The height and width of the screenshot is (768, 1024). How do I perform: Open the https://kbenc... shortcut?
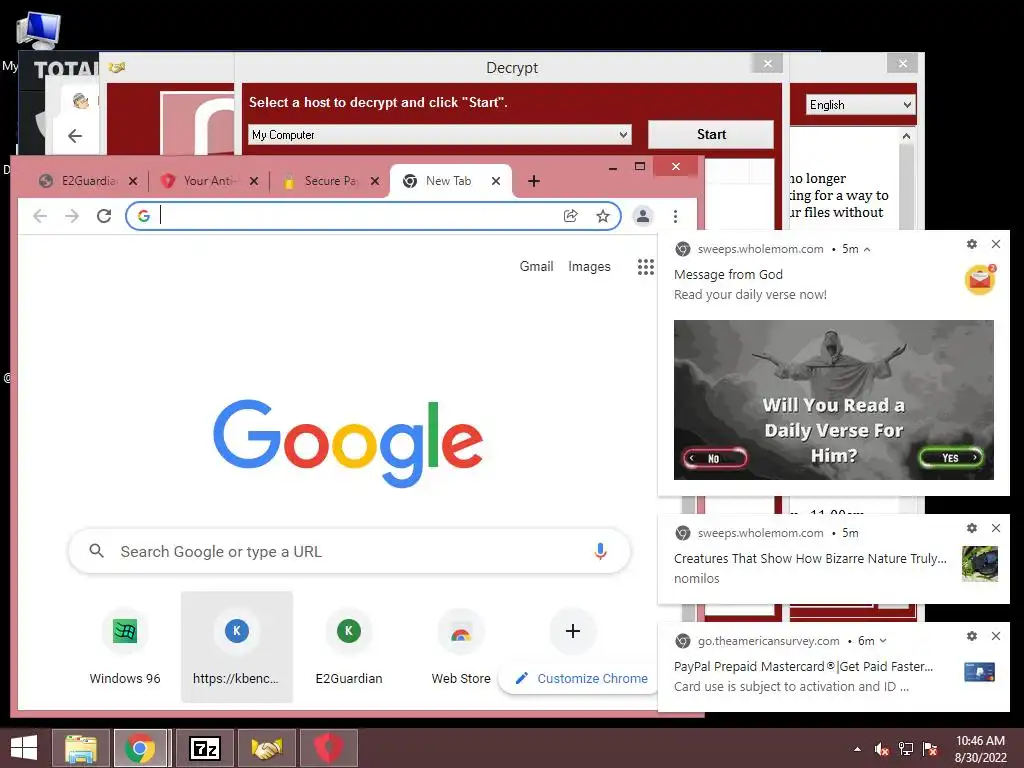point(236,647)
